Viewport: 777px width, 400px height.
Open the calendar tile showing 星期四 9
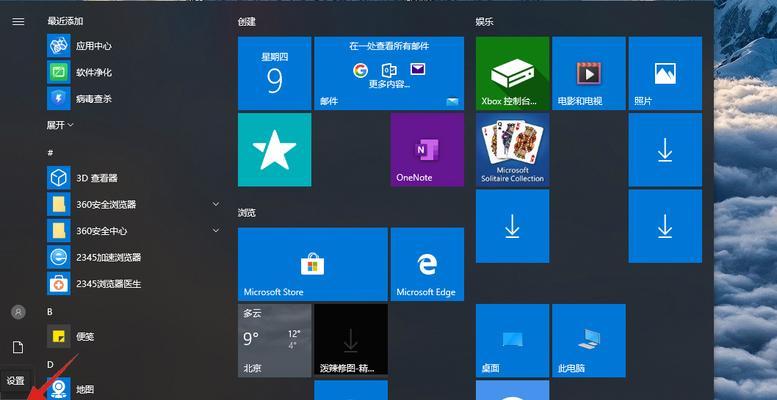coord(275,73)
